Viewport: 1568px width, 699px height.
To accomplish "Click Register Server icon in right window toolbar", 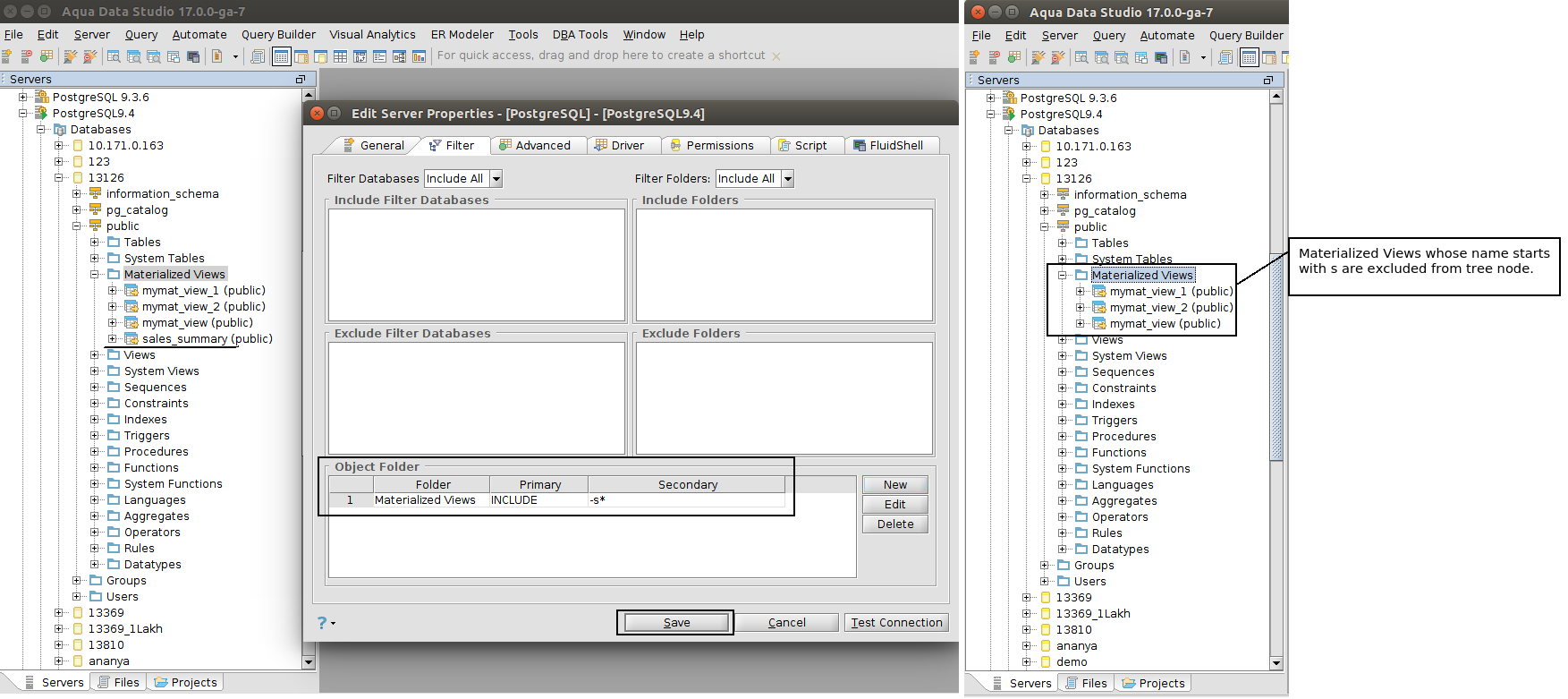I will (975, 57).
